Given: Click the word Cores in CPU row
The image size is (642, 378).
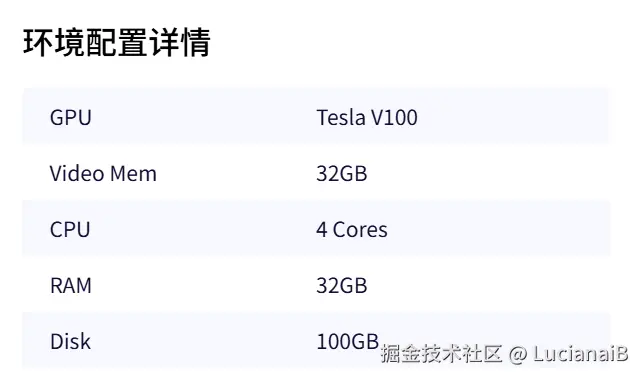Looking at the screenshot, I should [360, 230].
